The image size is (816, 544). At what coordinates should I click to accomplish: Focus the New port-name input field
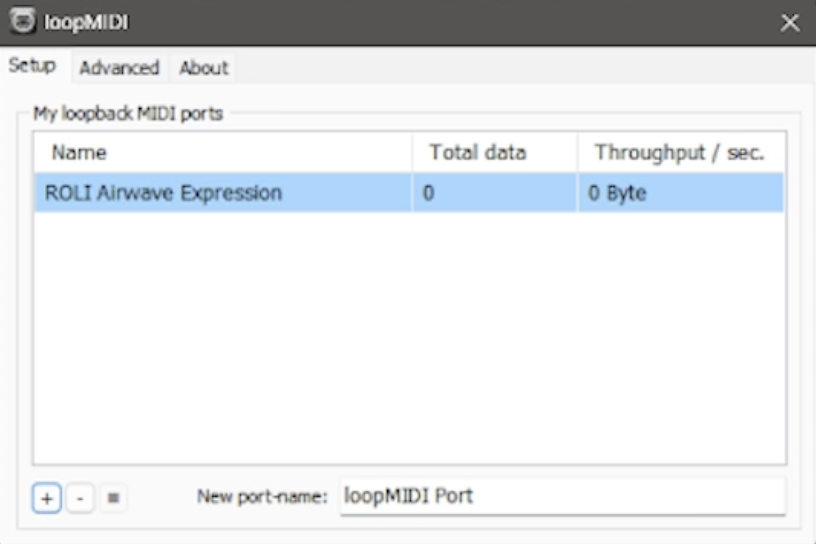pos(563,497)
